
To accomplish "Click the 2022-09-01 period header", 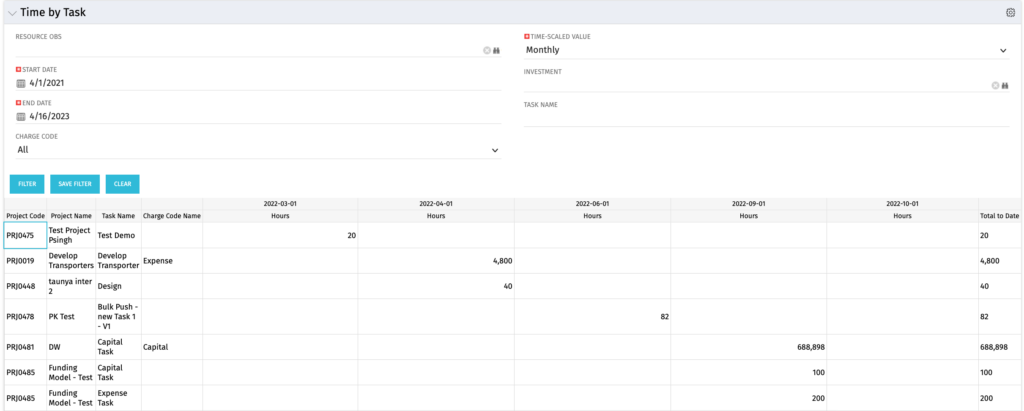I will [x=748, y=204].
